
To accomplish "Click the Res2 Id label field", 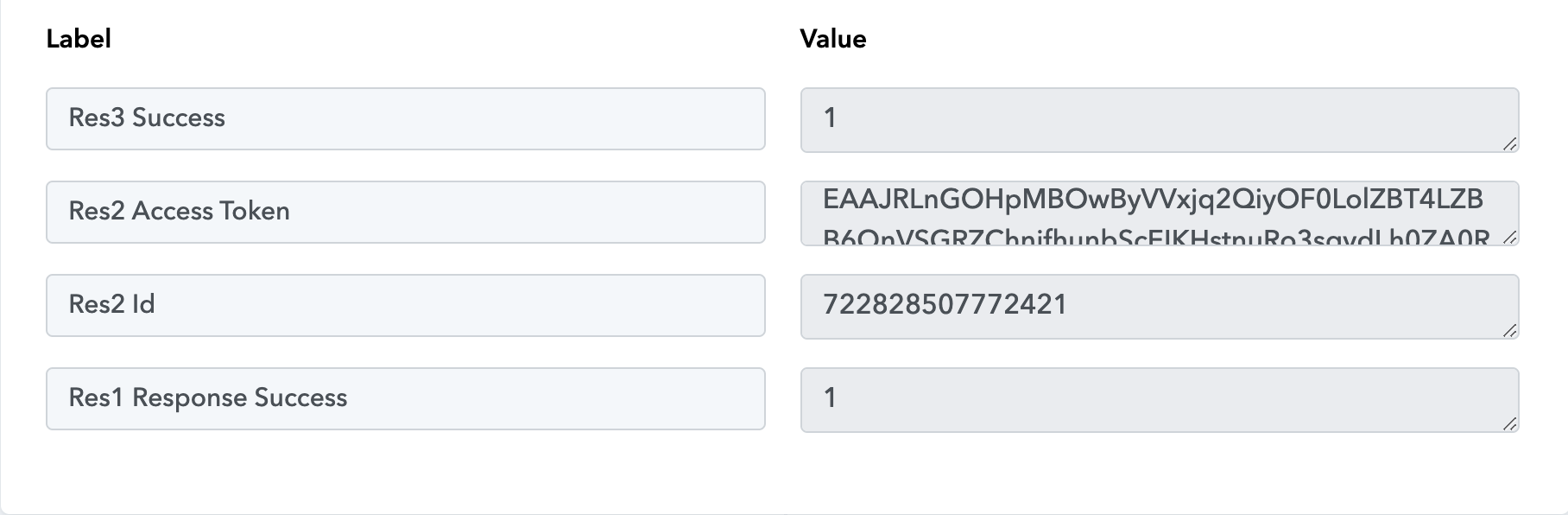I will click(x=406, y=305).
